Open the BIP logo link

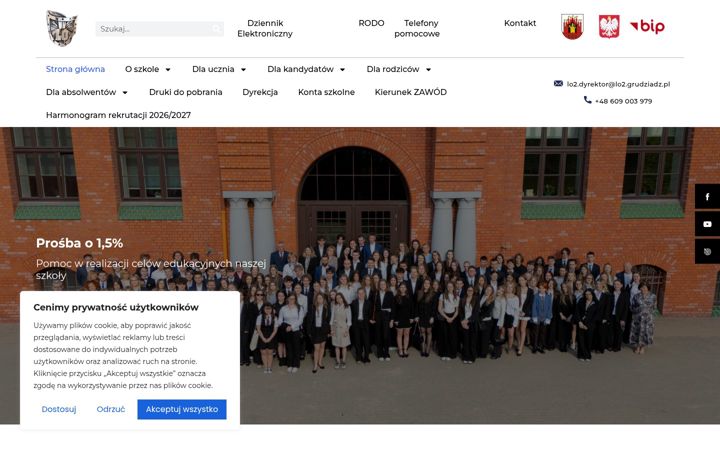[647, 27]
